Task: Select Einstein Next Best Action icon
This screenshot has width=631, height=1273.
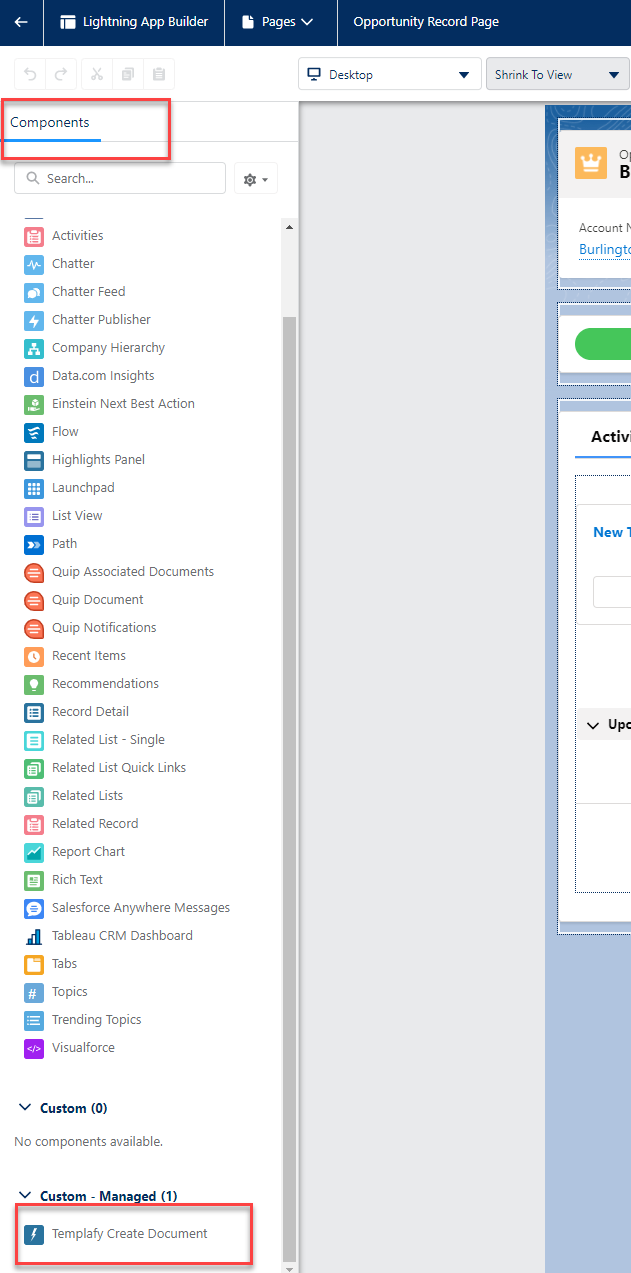Action: (34, 404)
